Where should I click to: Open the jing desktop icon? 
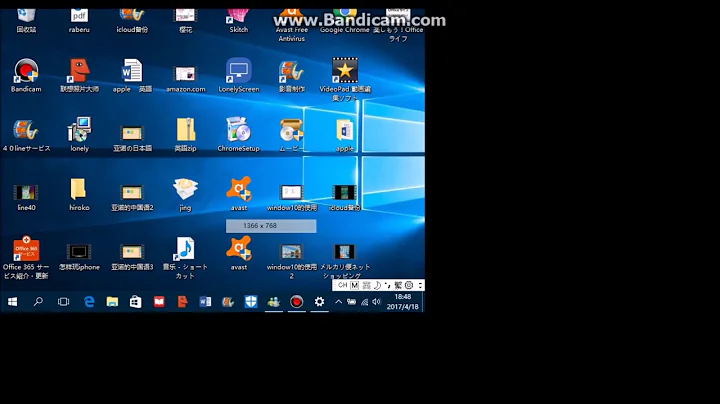pos(186,189)
